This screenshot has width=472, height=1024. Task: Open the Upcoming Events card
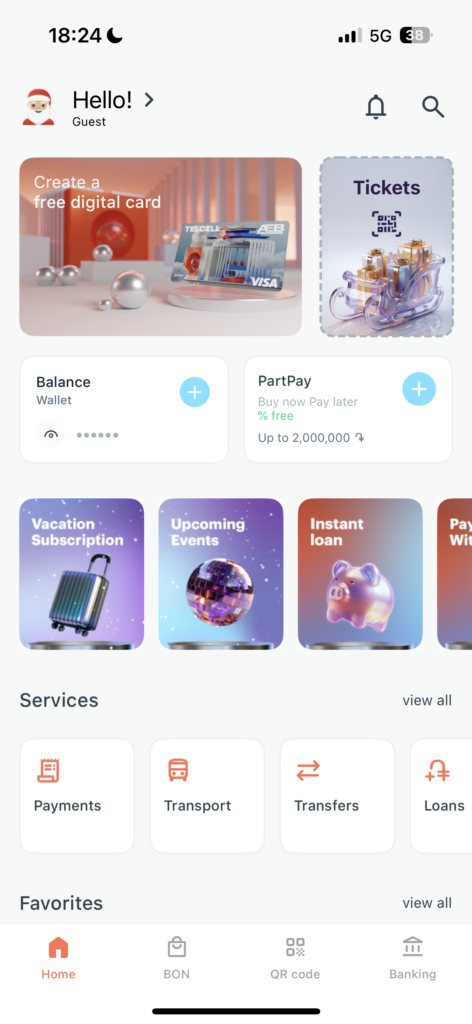221,574
